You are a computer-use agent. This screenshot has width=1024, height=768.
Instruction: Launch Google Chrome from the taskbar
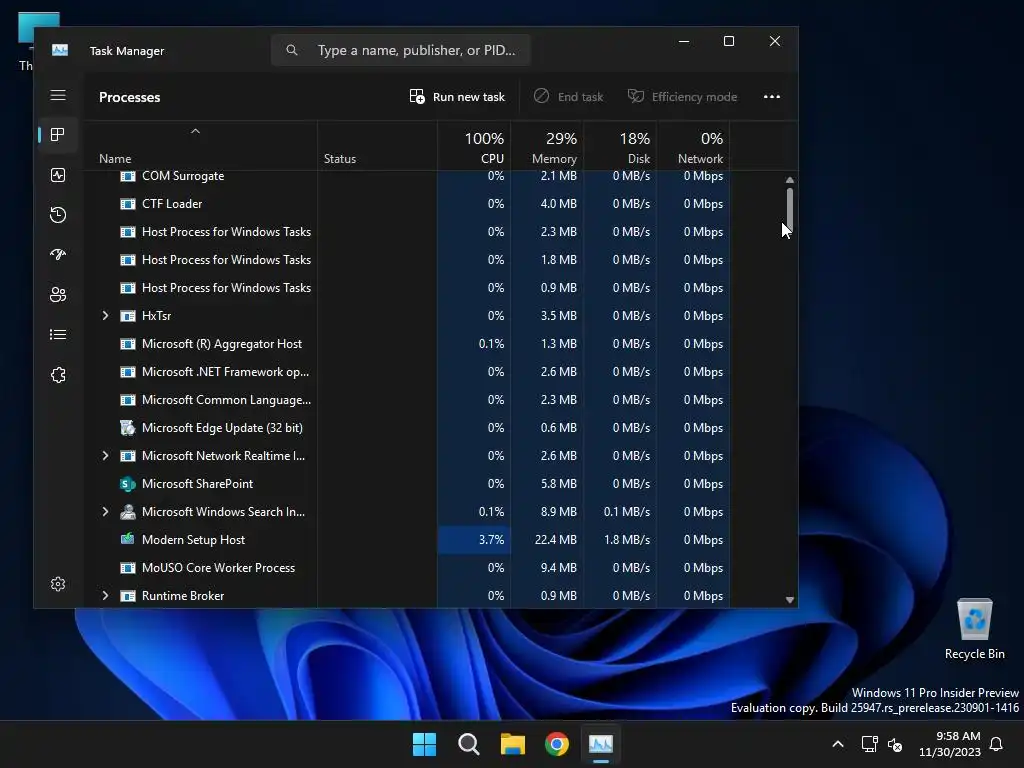[557, 744]
